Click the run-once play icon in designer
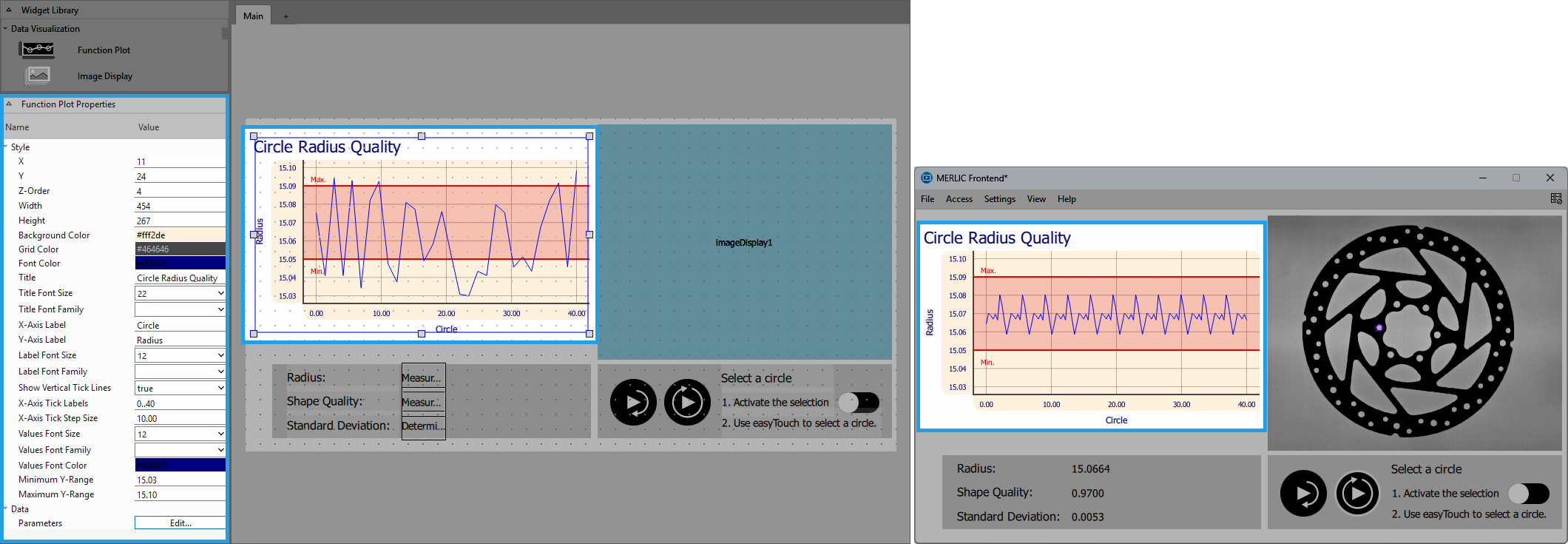 click(633, 403)
